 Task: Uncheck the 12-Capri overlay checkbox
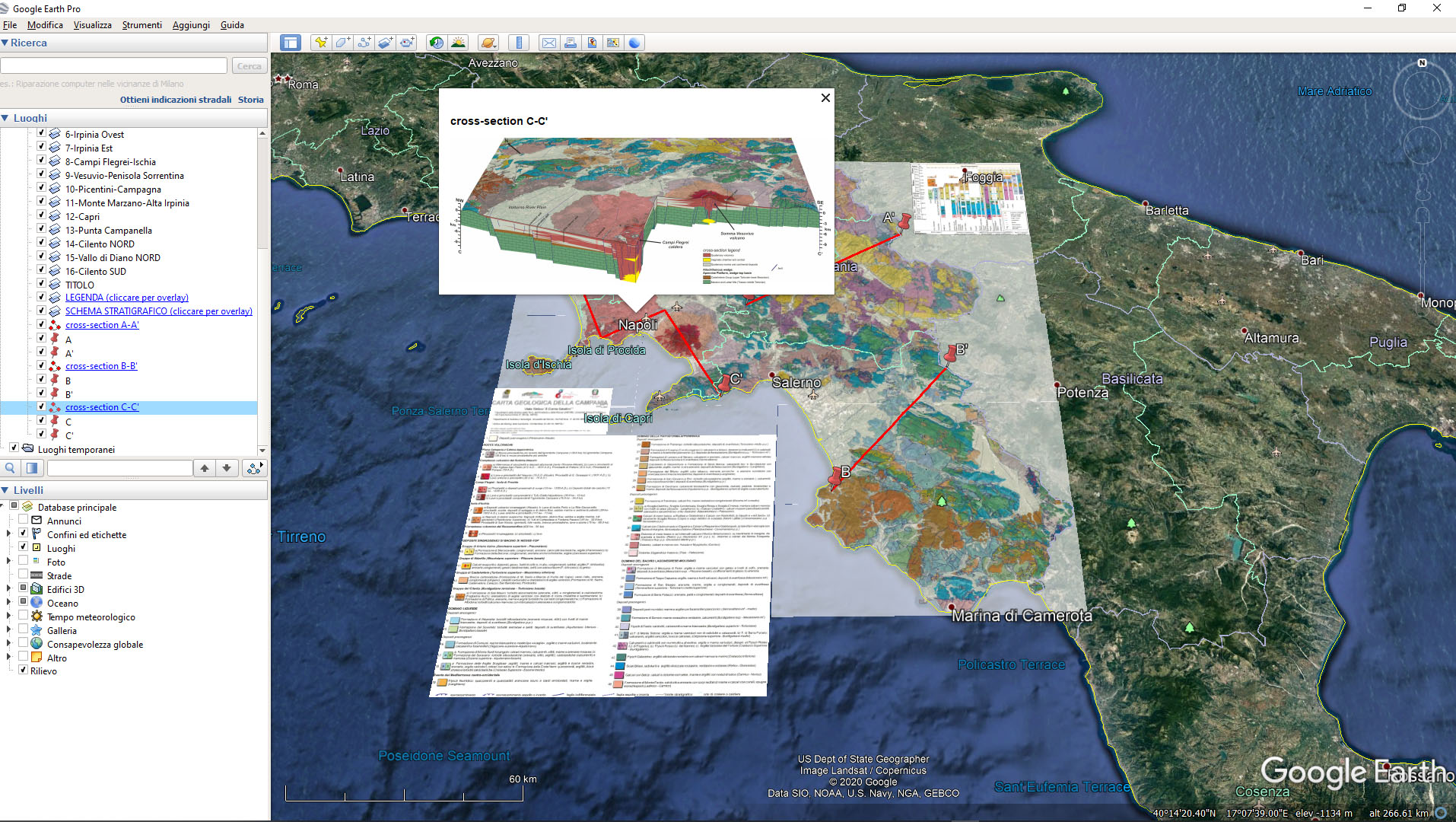tap(42, 215)
